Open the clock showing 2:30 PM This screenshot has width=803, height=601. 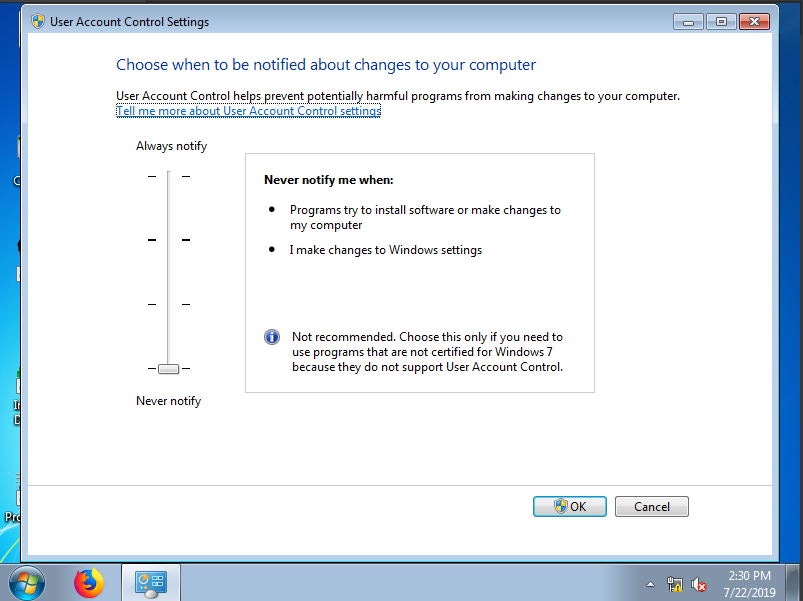coord(749,584)
